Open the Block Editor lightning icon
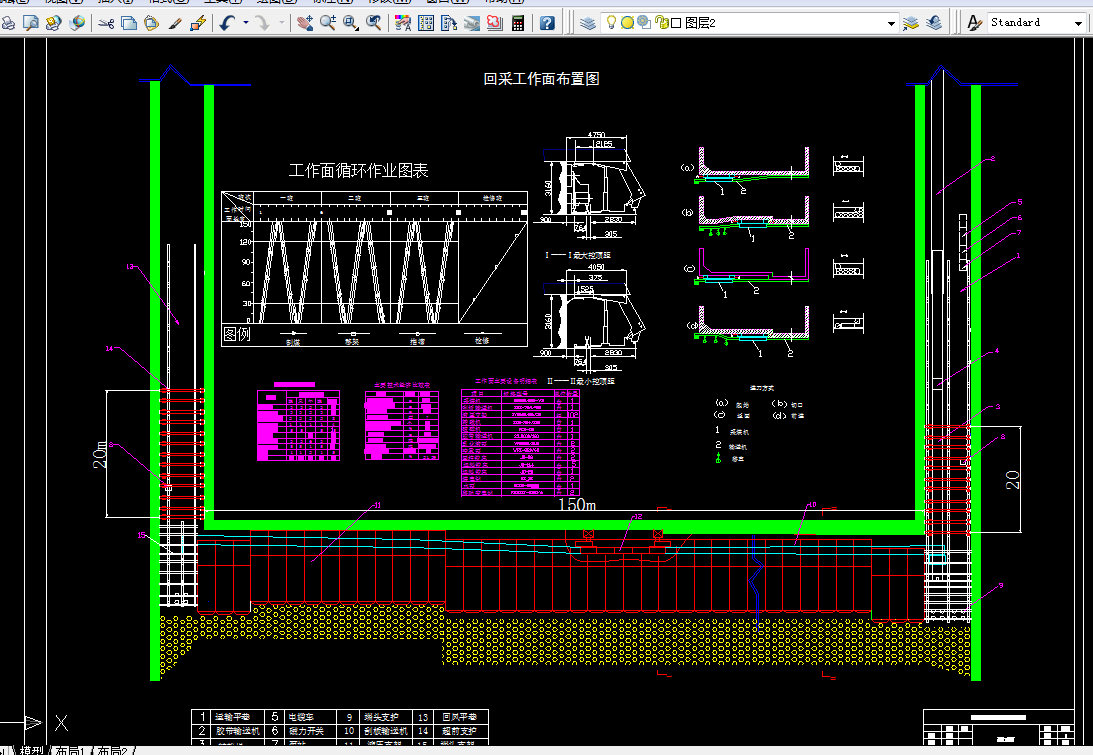Viewport: 1093px width, 755px height. 198,23
